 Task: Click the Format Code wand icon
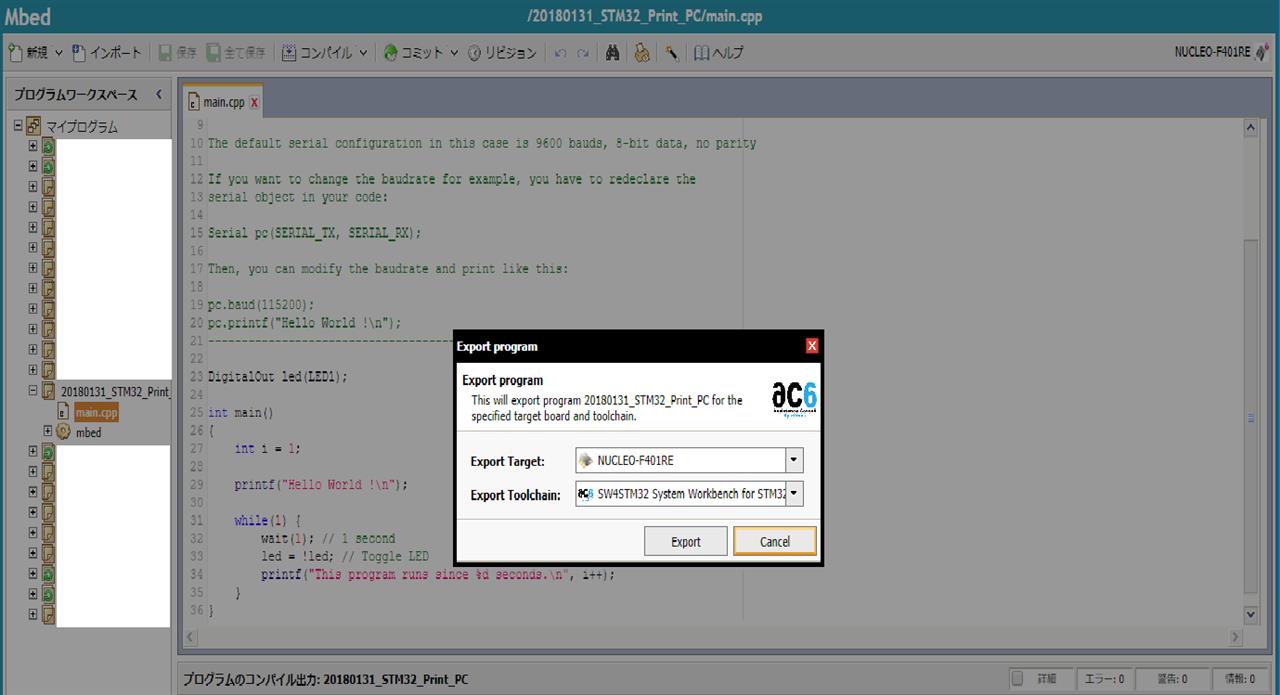click(x=672, y=53)
